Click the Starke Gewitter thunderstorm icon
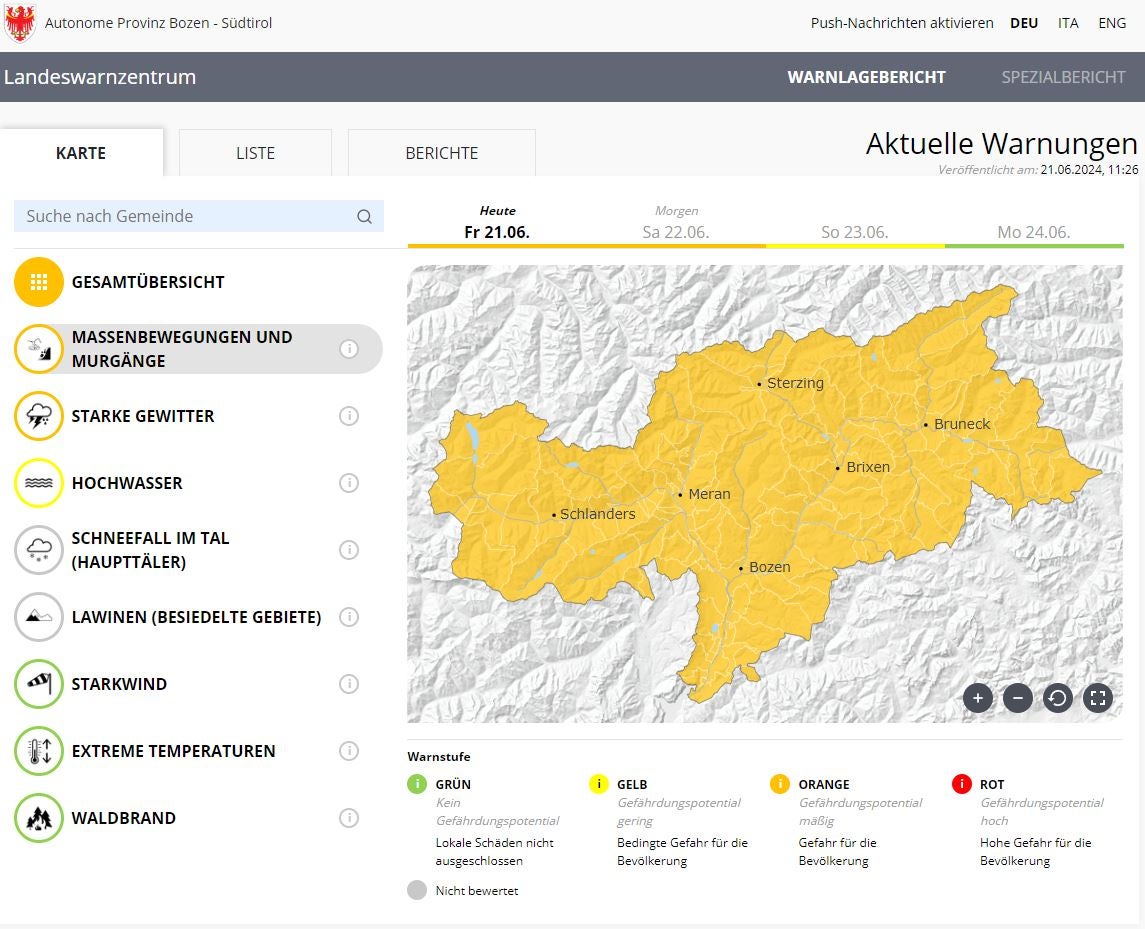Screen dimensions: 1145x929 coord(39,416)
